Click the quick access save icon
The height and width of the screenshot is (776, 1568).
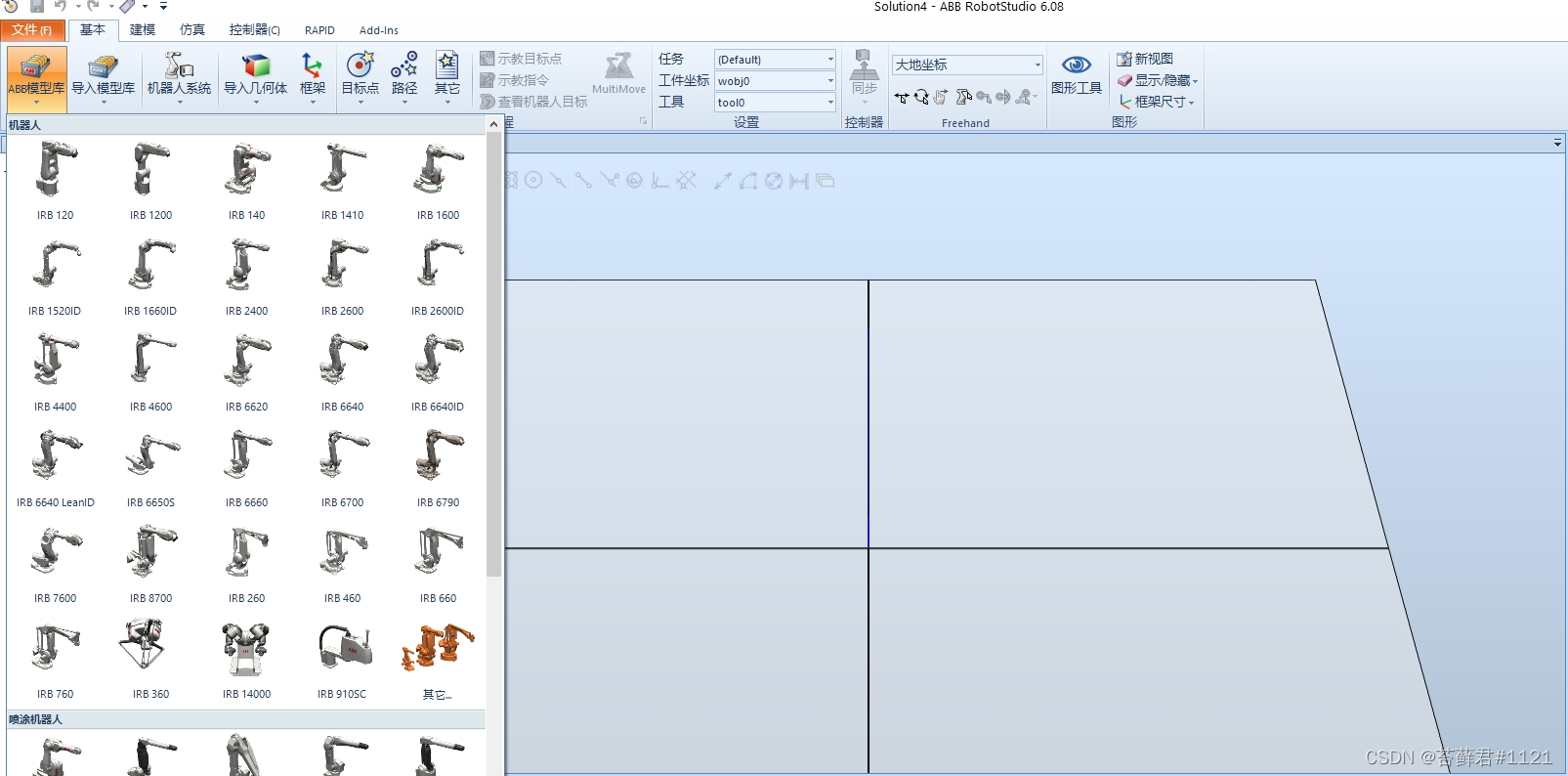coord(36,6)
